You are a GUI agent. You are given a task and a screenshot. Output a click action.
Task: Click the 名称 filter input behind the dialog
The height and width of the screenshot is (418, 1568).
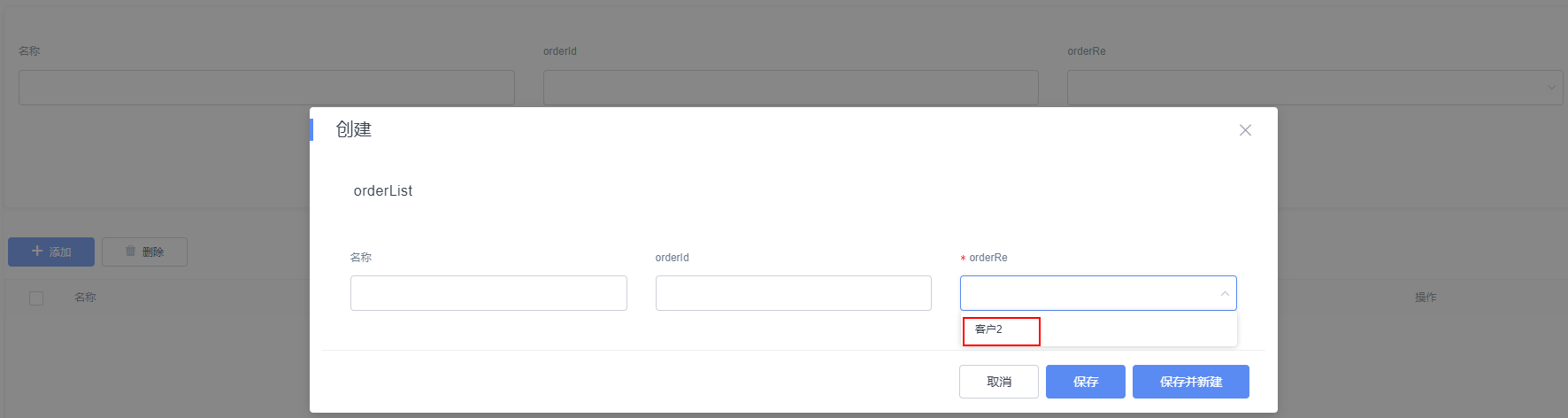pyautogui.click(x=266, y=88)
